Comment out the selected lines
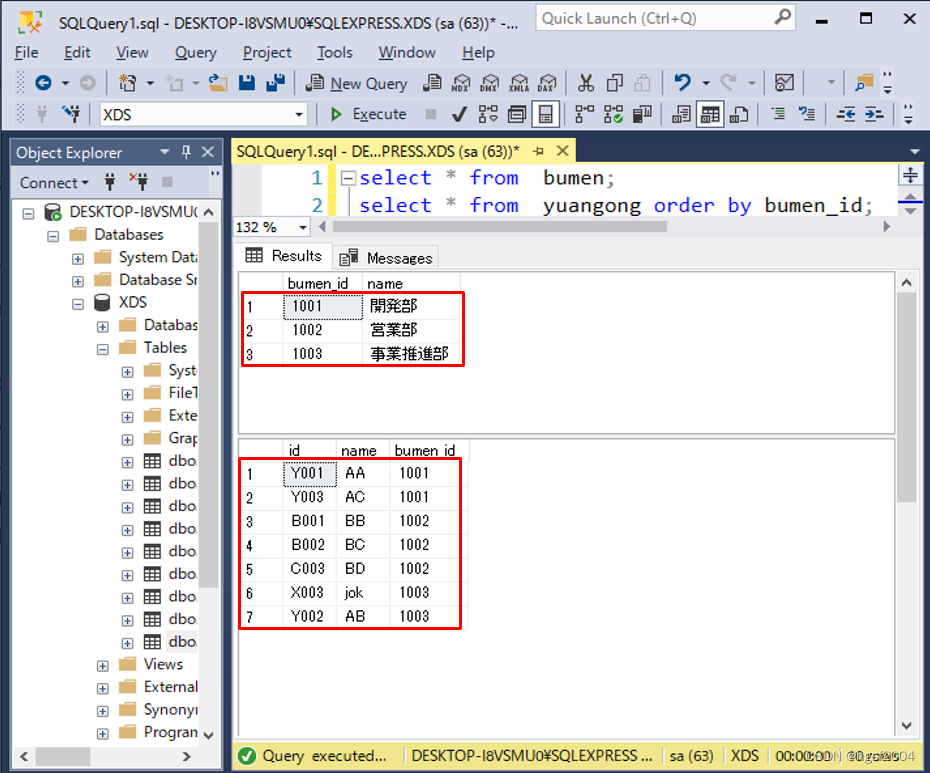This screenshot has height=773, width=930. [777, 114]
